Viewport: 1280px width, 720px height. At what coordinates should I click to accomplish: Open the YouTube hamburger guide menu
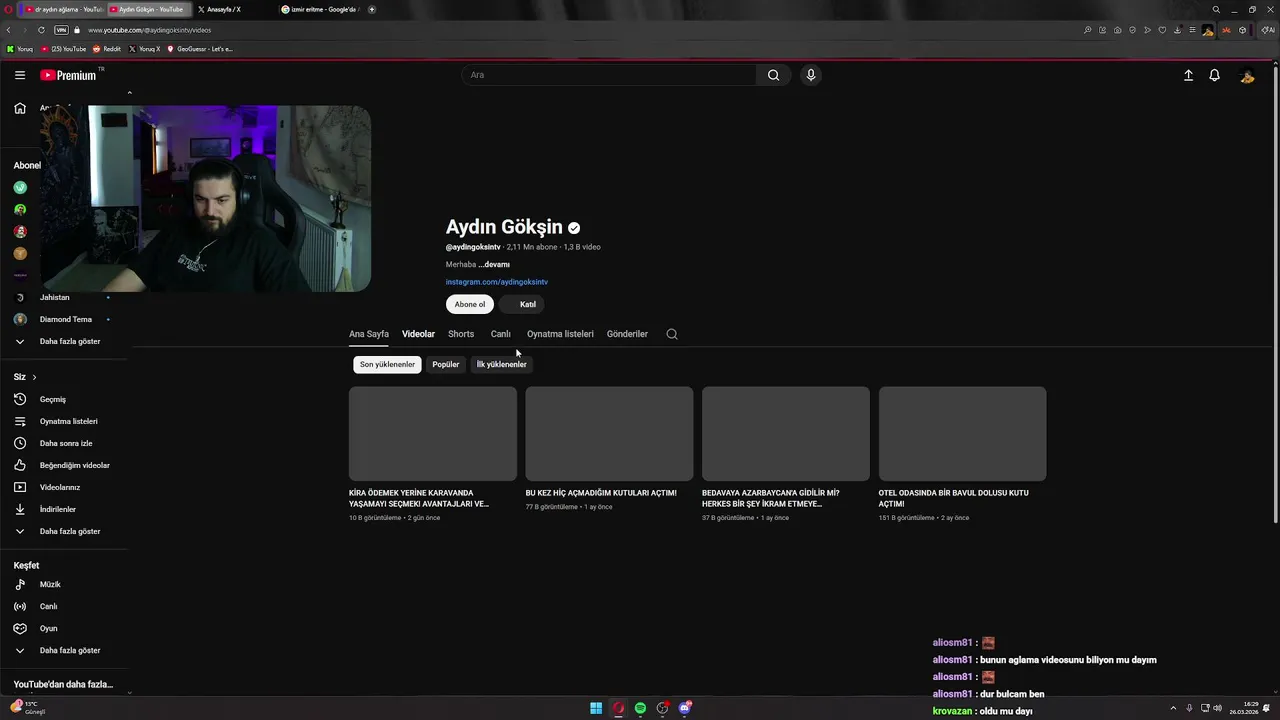20,75
